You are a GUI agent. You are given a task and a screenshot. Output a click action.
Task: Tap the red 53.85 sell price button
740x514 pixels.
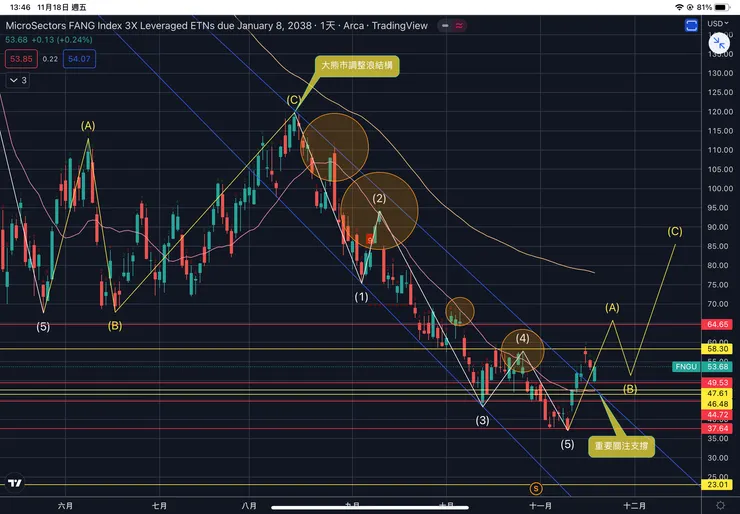pos(21,59)
